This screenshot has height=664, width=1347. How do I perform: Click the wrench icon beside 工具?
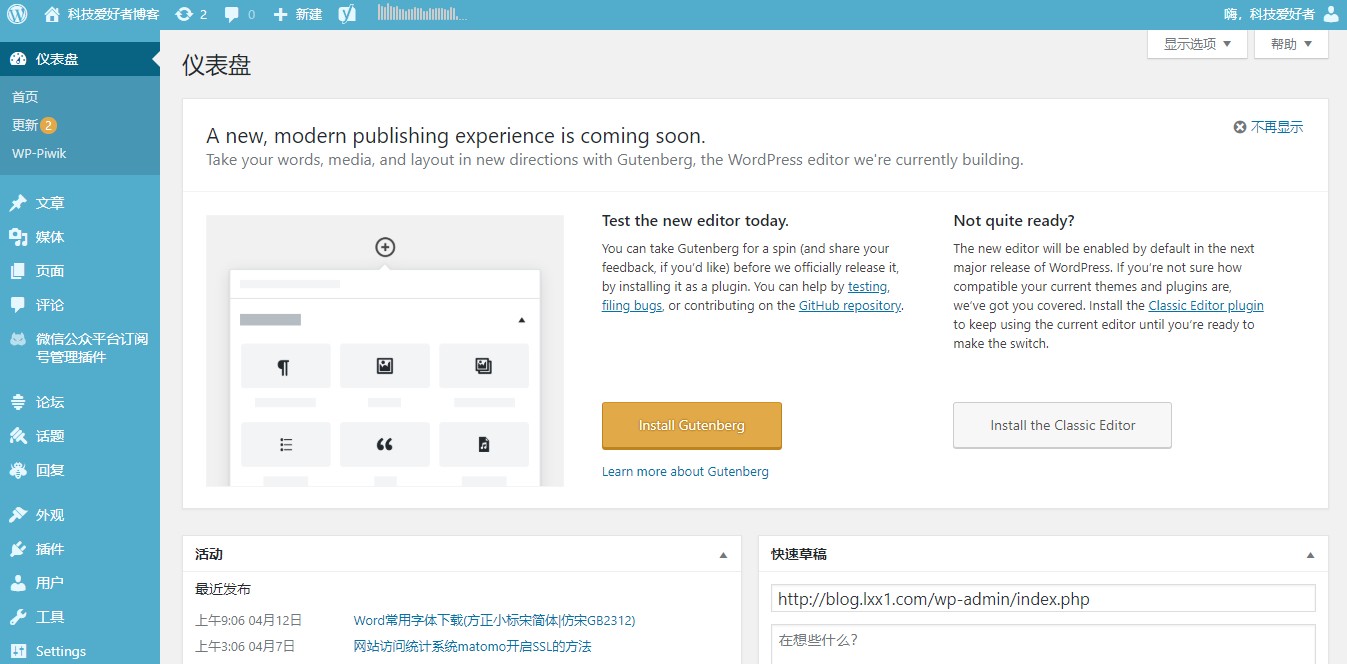point(18,617)
